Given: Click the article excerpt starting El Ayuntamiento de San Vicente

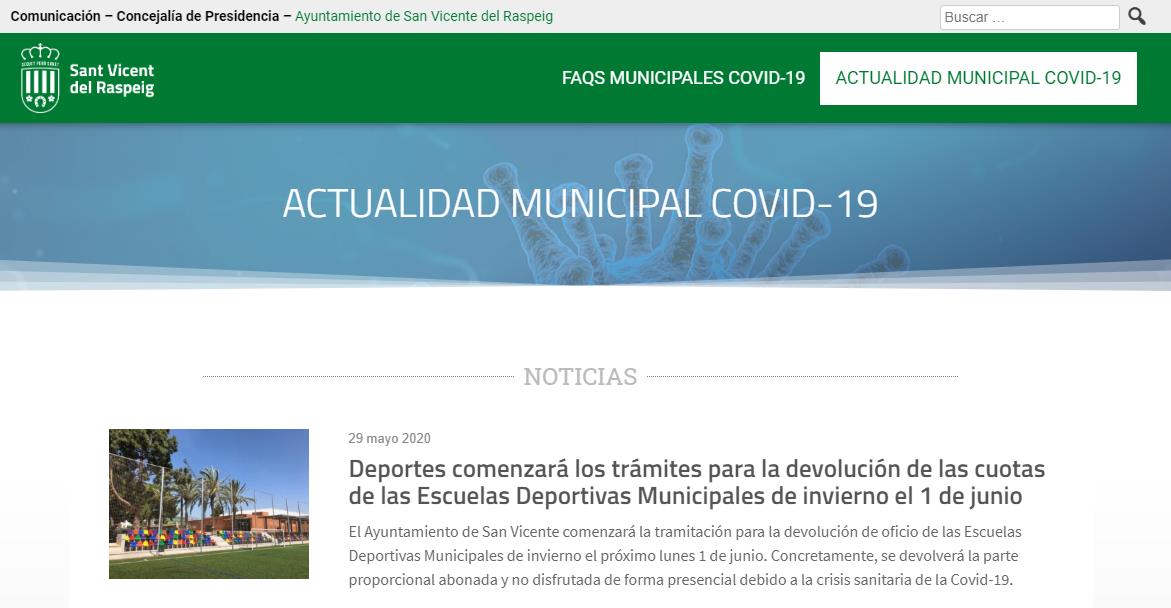Looking at the screenshot, I should click(685, 556).
